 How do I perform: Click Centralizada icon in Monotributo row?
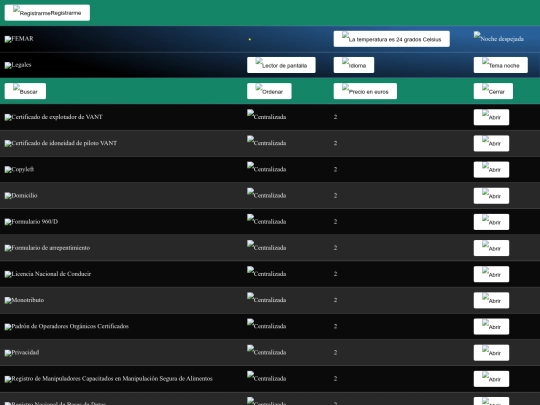click(x=267, y=299)
